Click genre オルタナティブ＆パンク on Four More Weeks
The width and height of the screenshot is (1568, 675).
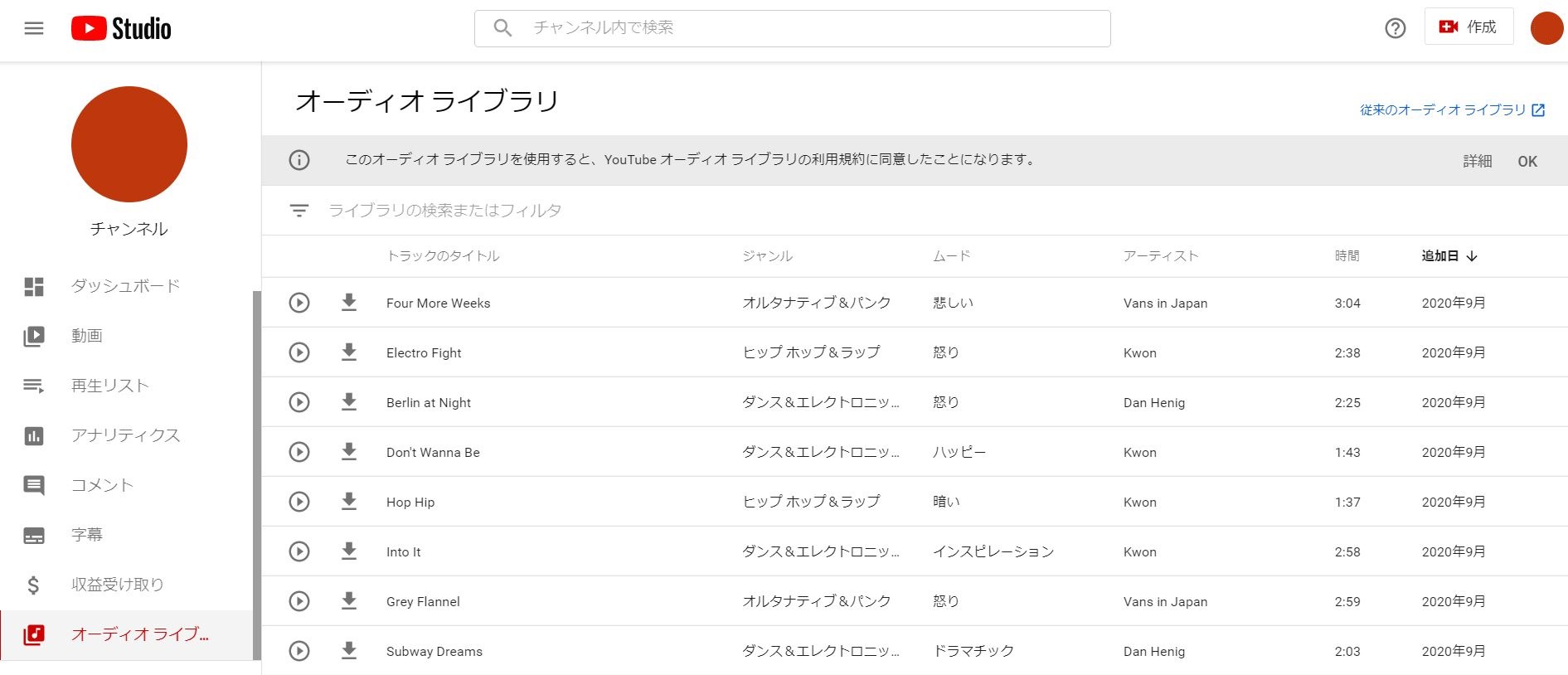817,303
